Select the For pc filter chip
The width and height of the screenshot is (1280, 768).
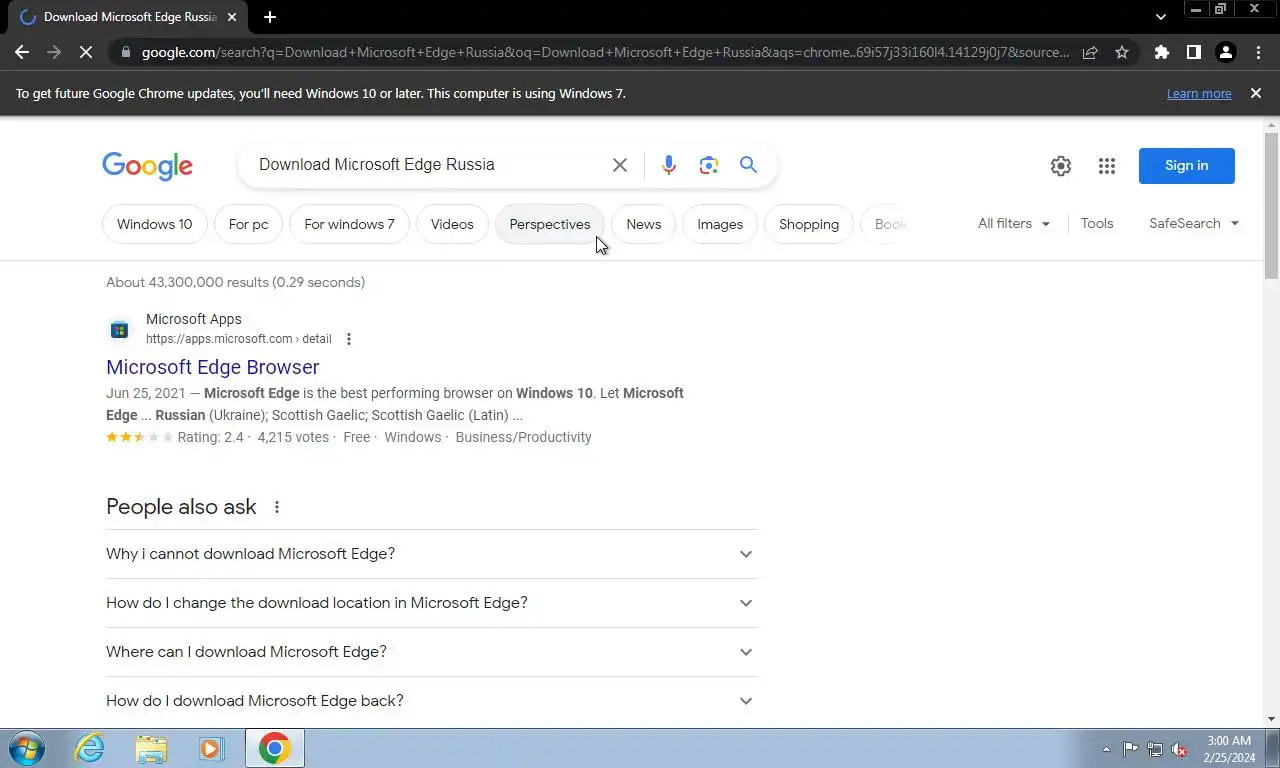coord(248,224)
